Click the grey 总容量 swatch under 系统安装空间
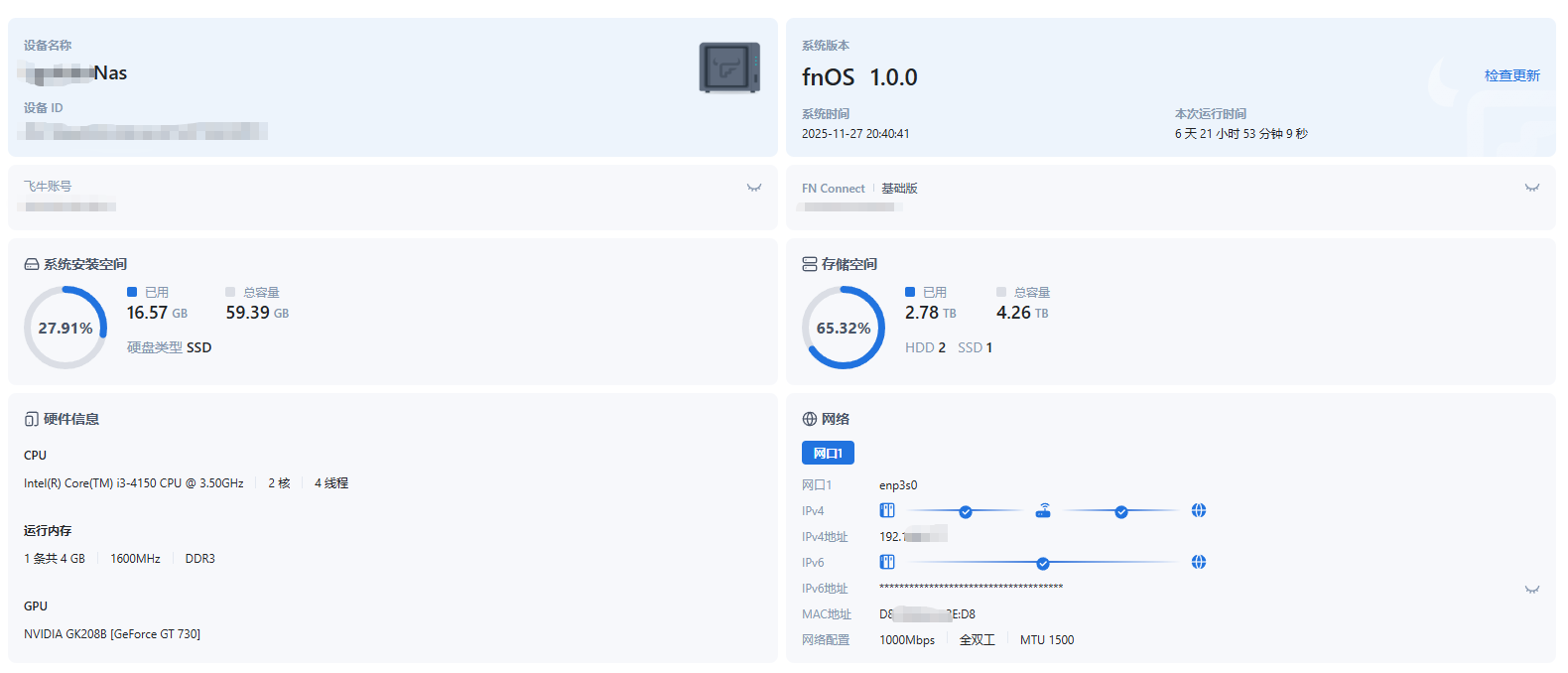This screenshot has height=673, width=1568. (x=230, y=292)
